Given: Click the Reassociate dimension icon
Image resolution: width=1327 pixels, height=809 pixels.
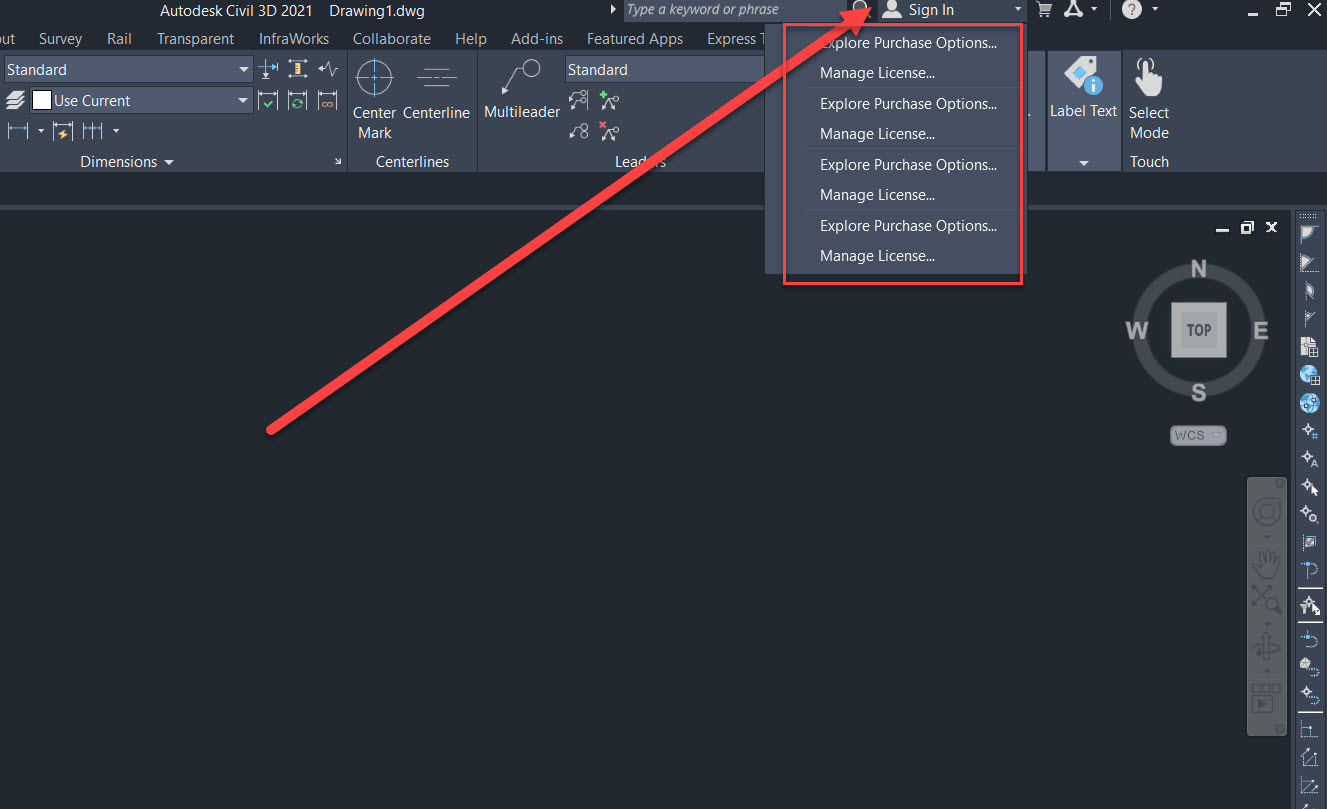Looking at the screenshot, I should pyautogui.click(x=328, y=100).
